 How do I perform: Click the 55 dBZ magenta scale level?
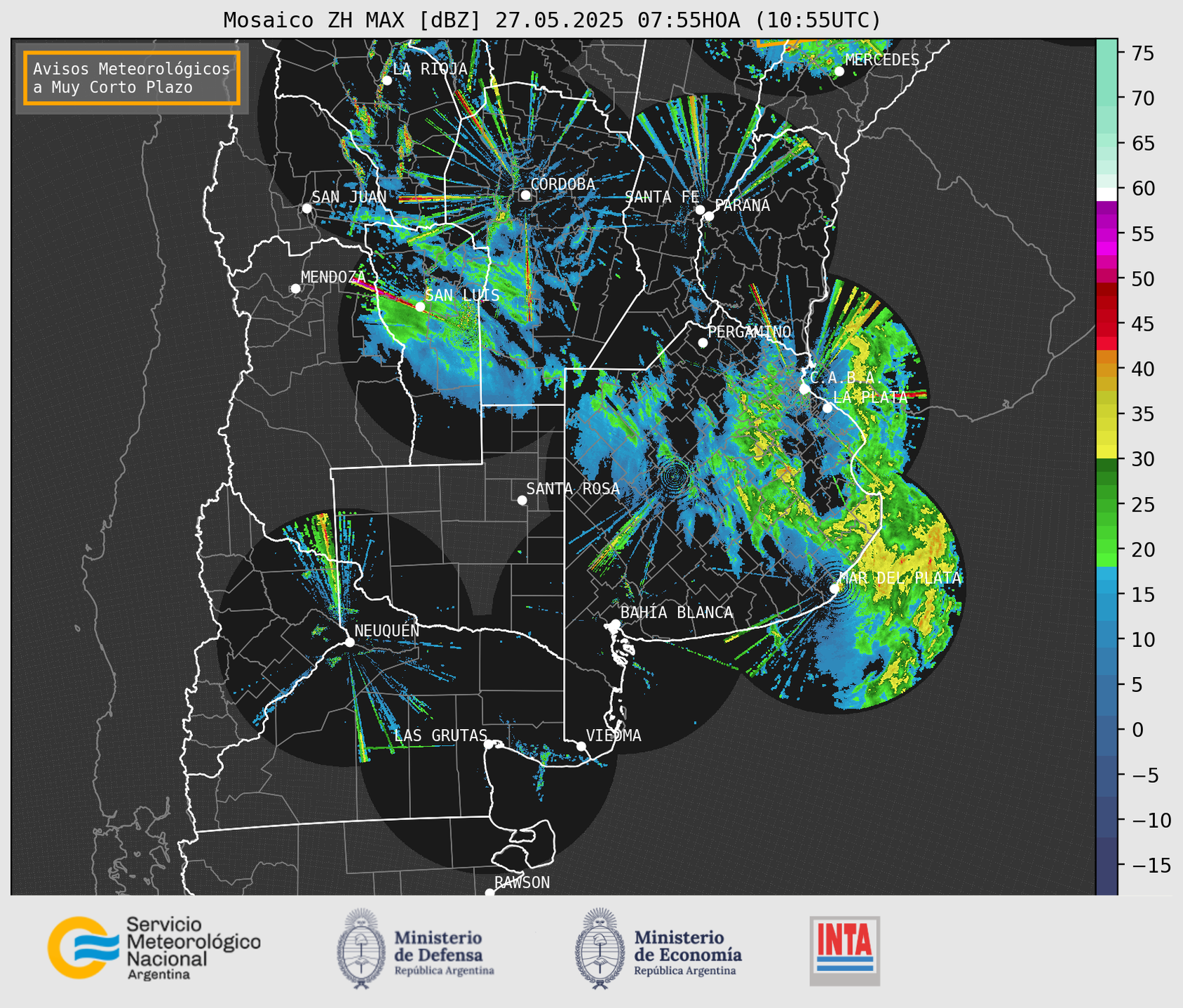1142,234
